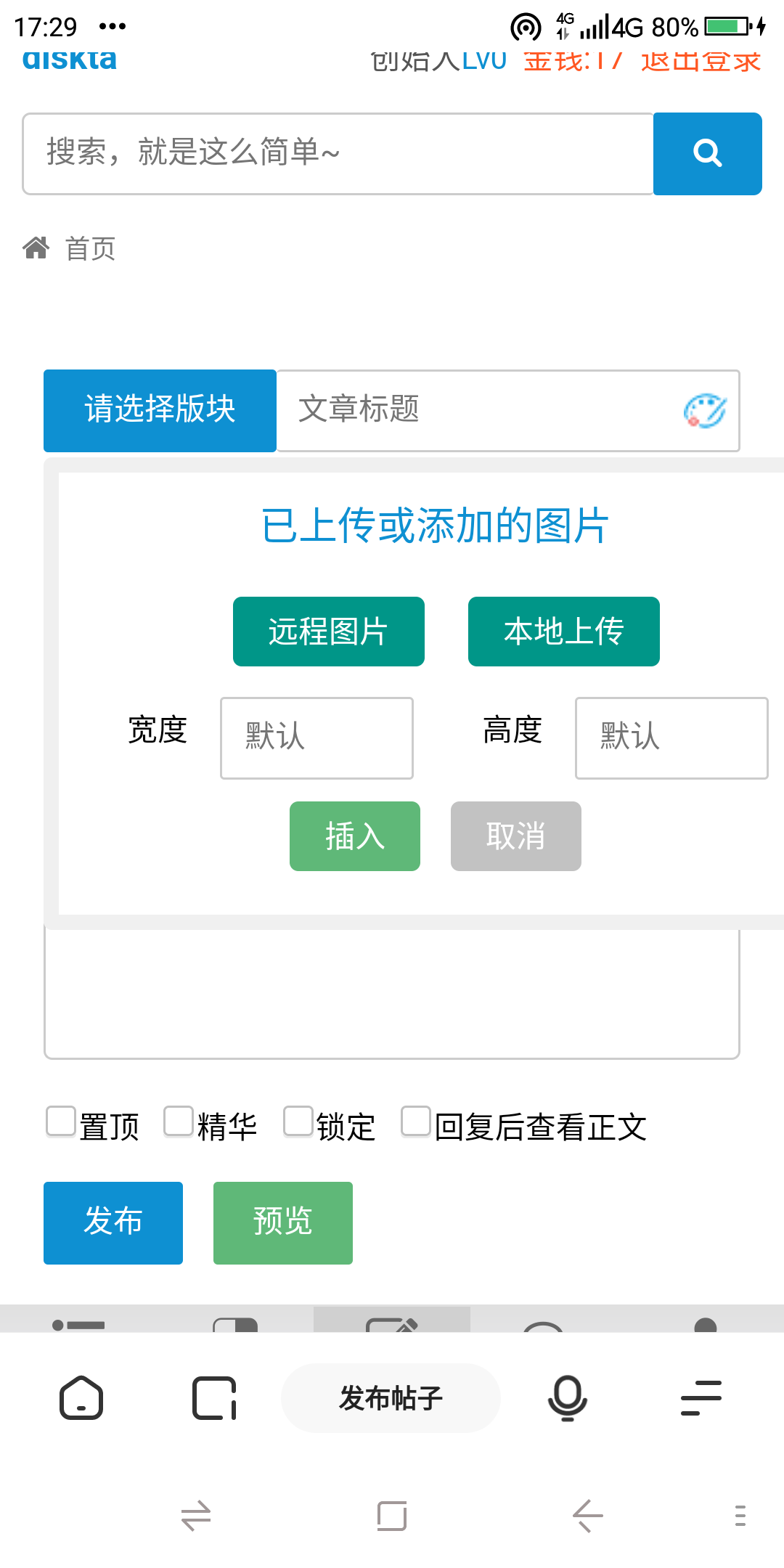Focus the 宽度 default input field
The height and width of the screenshot is (1568, 784).
(317, 738)
